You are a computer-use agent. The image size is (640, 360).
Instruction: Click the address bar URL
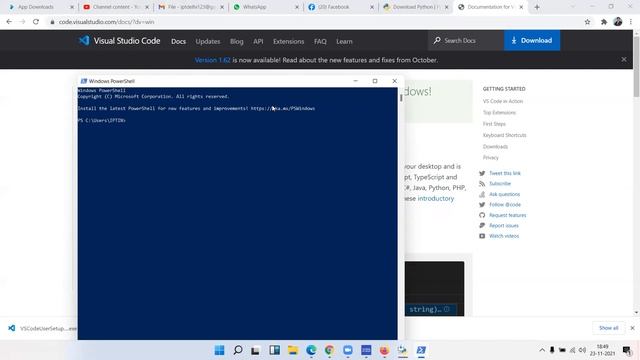click(x=107, y=22)
